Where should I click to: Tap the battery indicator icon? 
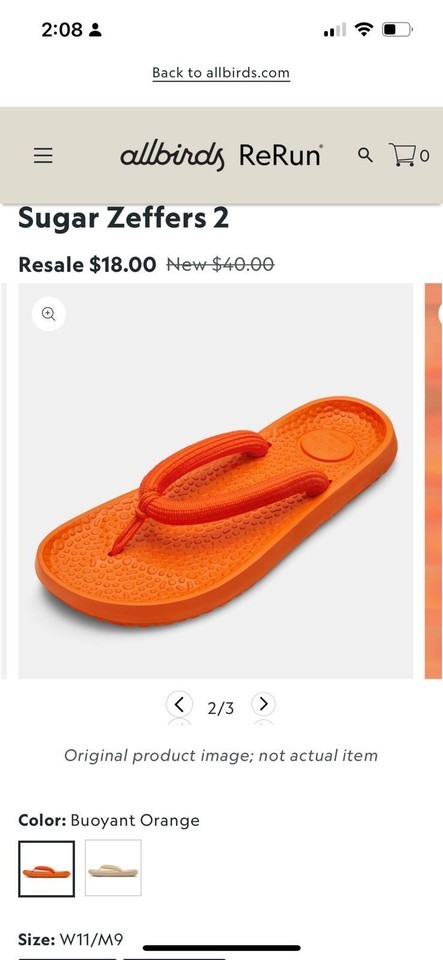coord(398,29)
